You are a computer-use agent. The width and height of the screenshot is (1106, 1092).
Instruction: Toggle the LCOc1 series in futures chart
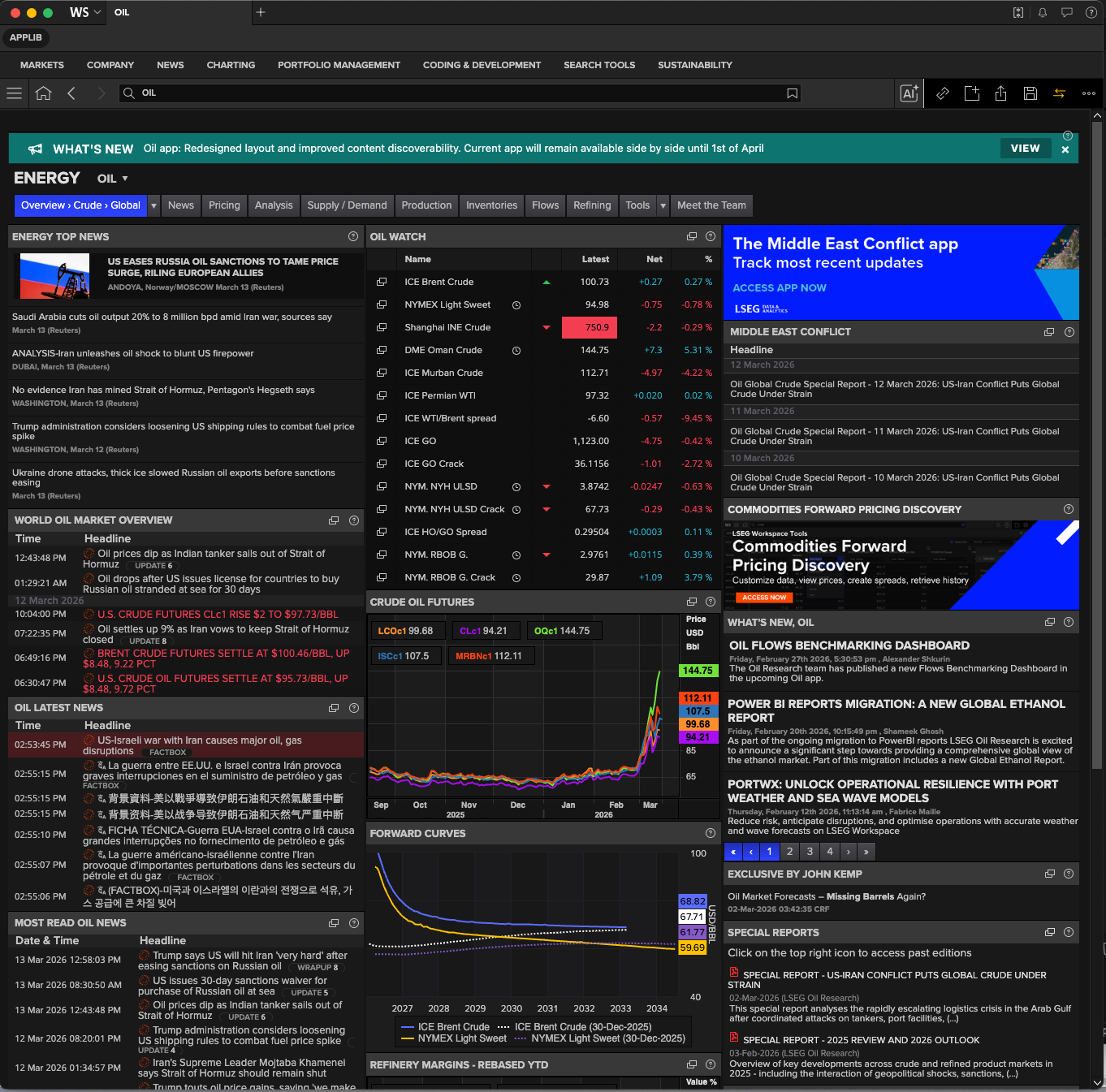coord(405,631)
